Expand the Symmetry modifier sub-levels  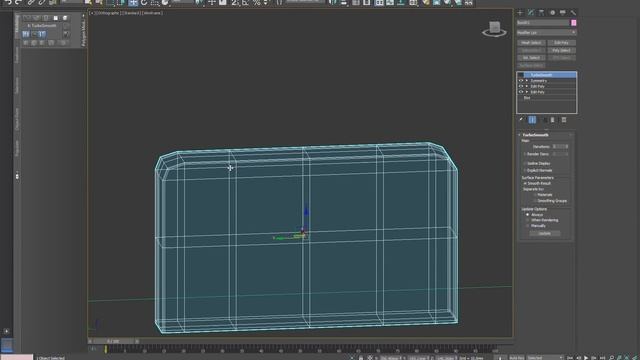[x=527, y=81]
